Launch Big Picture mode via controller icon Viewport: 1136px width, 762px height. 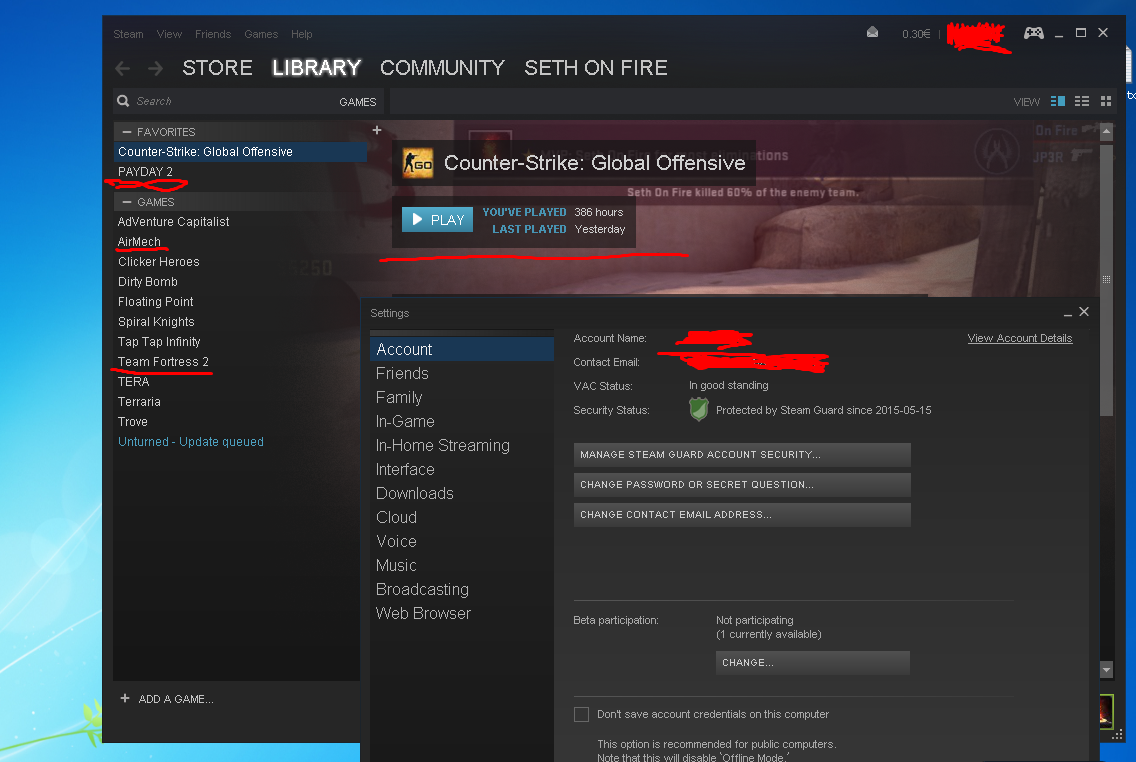(x=1034, y=33)
